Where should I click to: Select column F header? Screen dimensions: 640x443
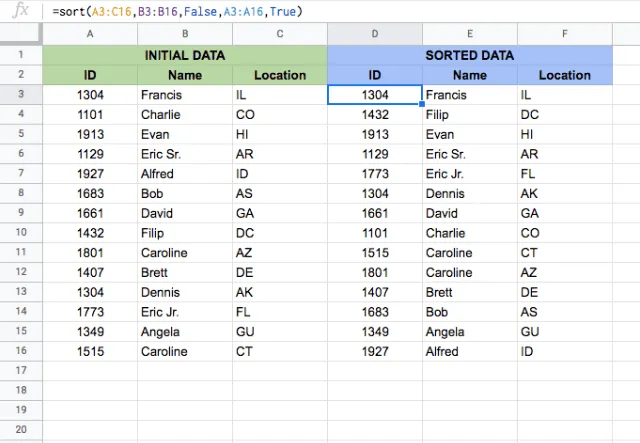click(x=565, y=34)
